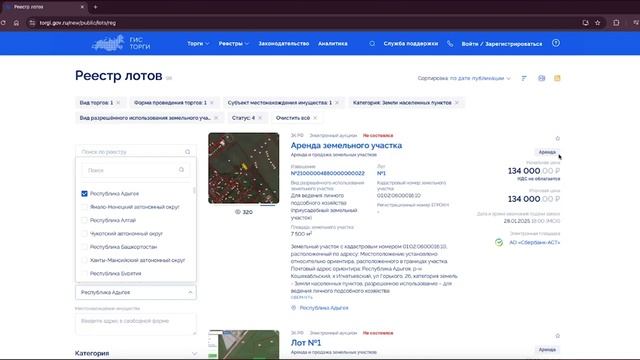Add 'Лот №1' to favorites star
Screen dimensions: 640x360
click(558, 336)
